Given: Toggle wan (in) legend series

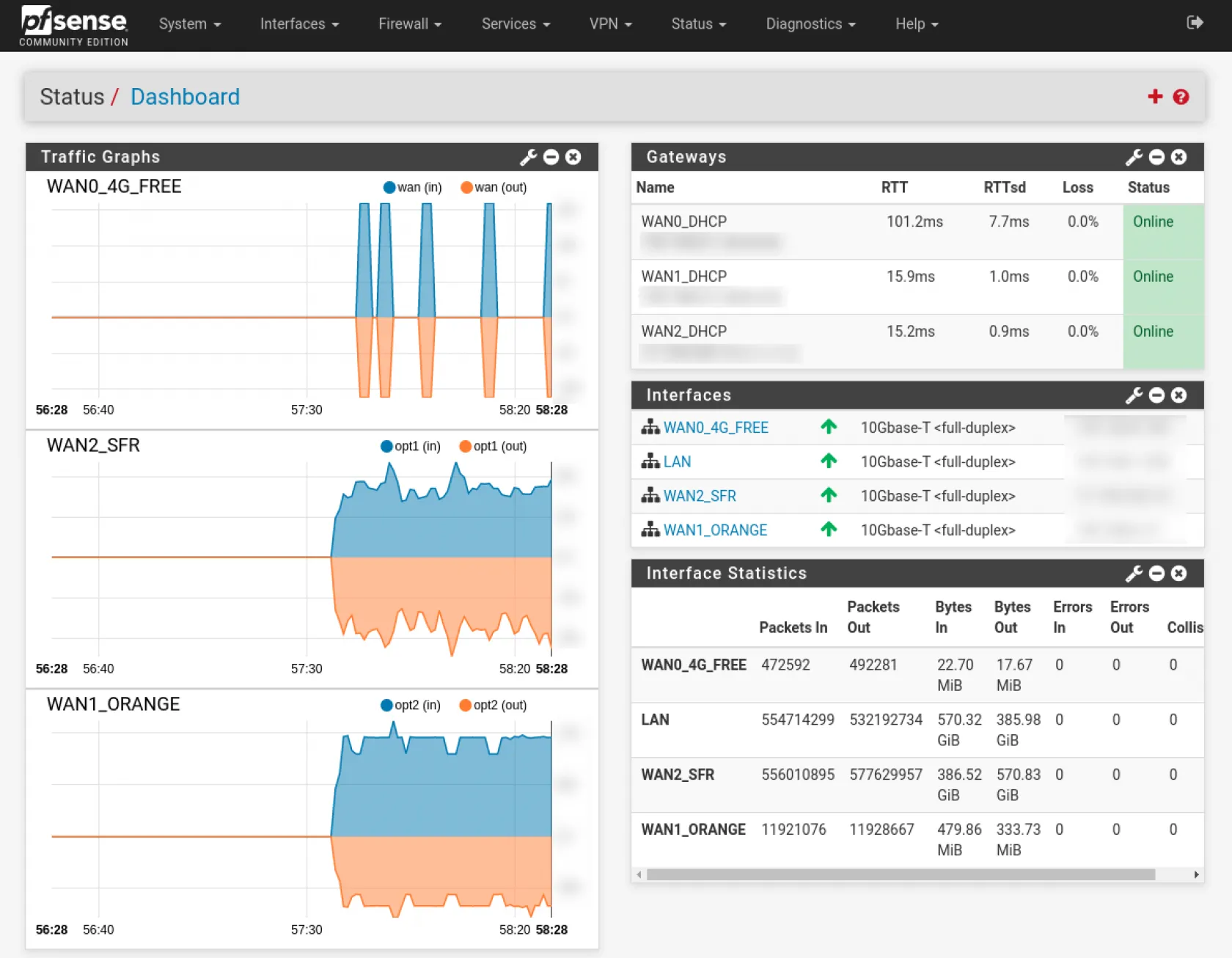Looking at the screenshot, I should pos(412,188).
